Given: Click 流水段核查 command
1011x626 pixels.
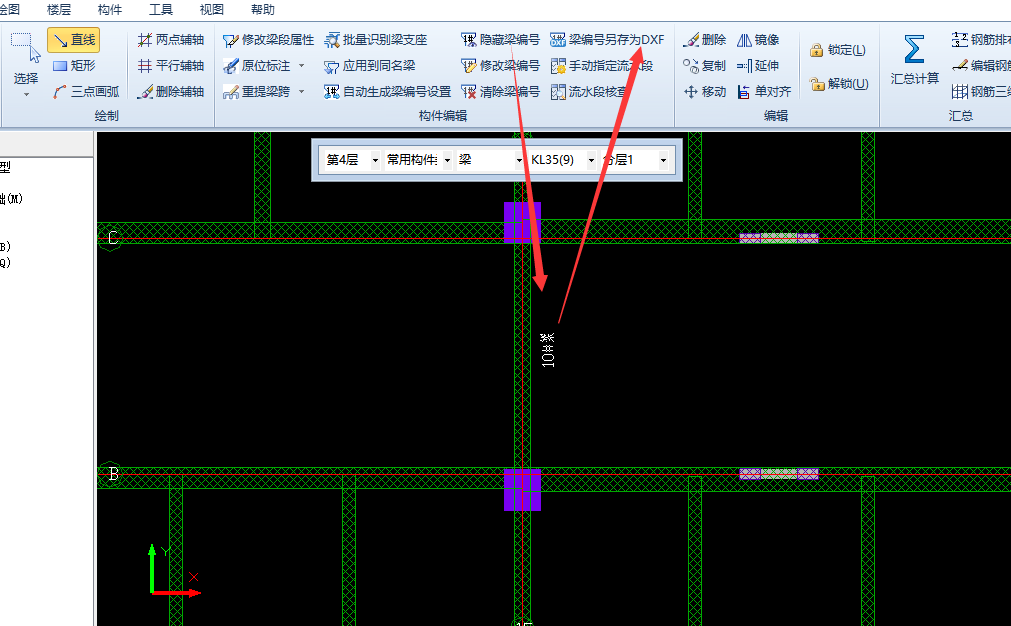Looking at the screenshot, I should pos(590,92).
